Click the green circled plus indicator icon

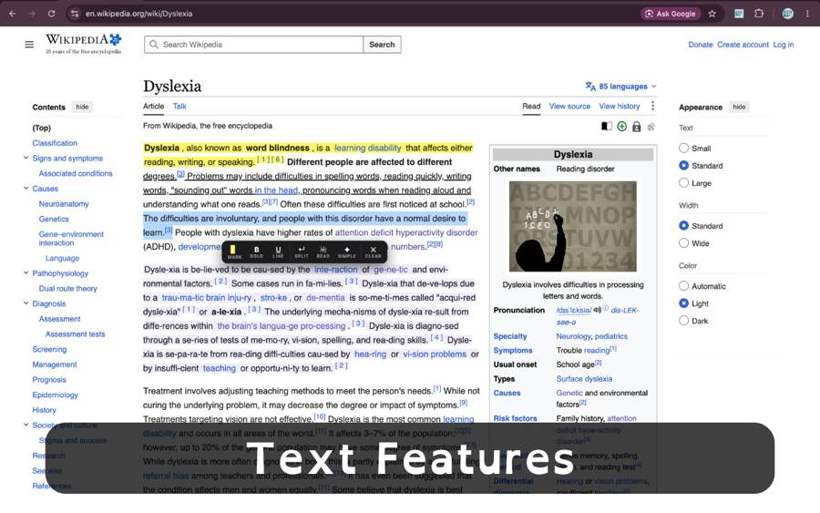(622, 127)
